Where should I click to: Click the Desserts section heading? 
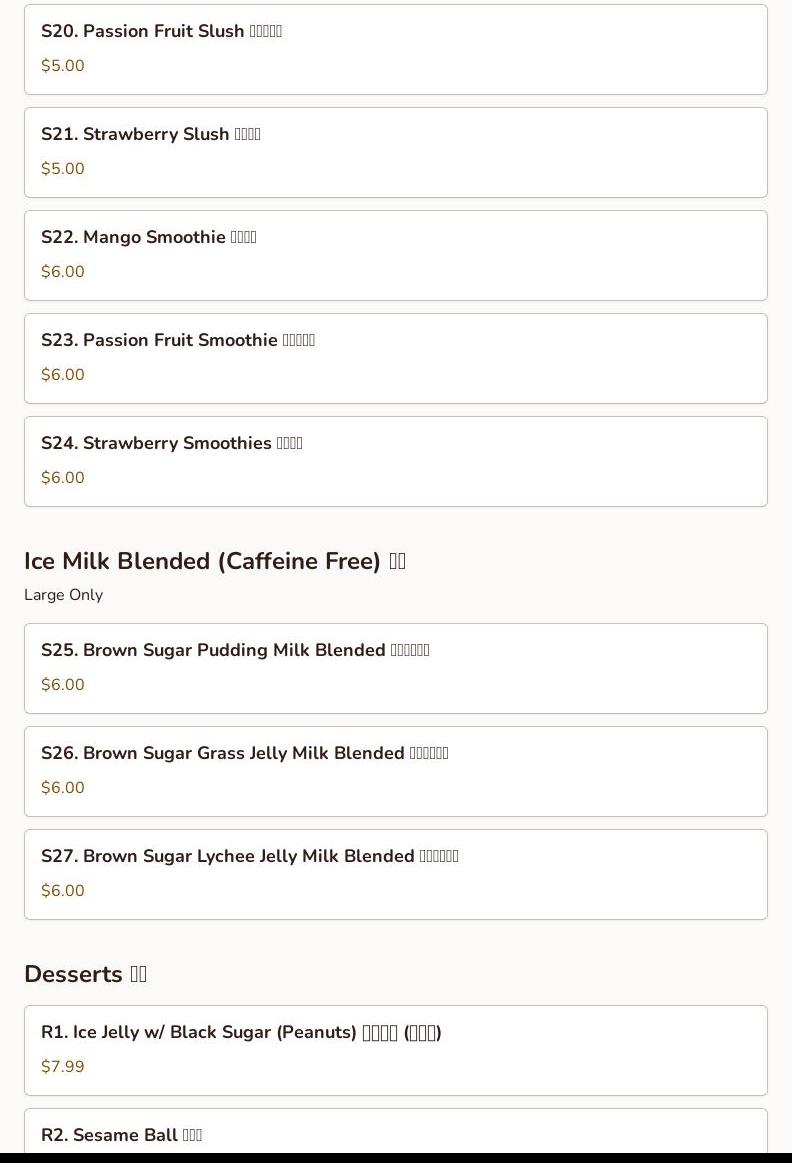point(85,974)
